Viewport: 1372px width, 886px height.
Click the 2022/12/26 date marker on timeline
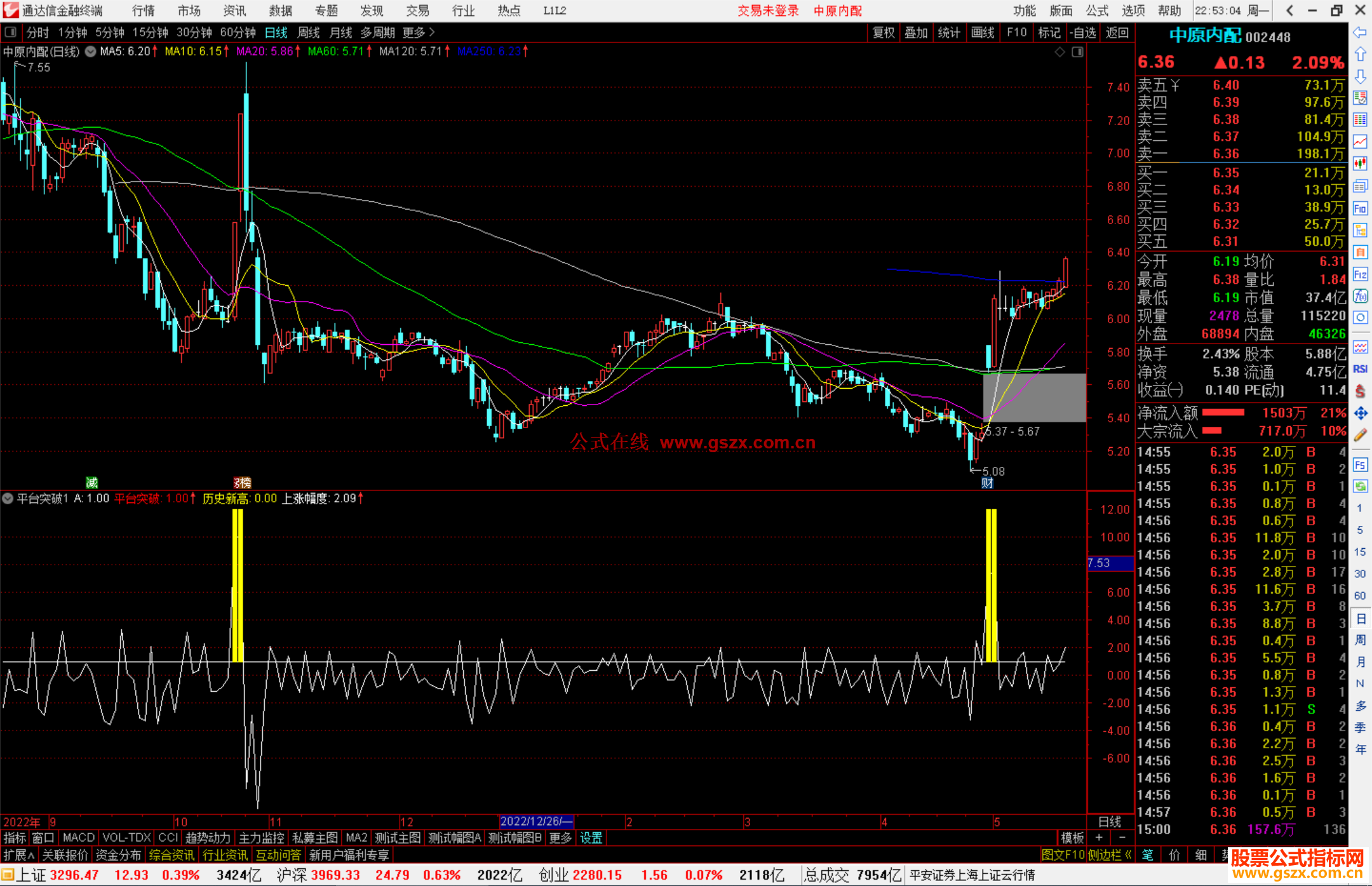point(536,821)
